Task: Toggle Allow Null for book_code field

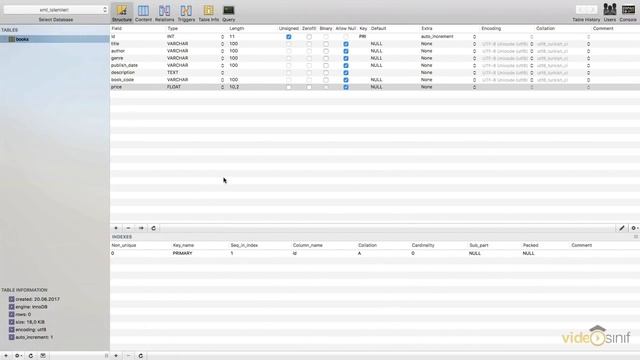Action: pos(346,80)
